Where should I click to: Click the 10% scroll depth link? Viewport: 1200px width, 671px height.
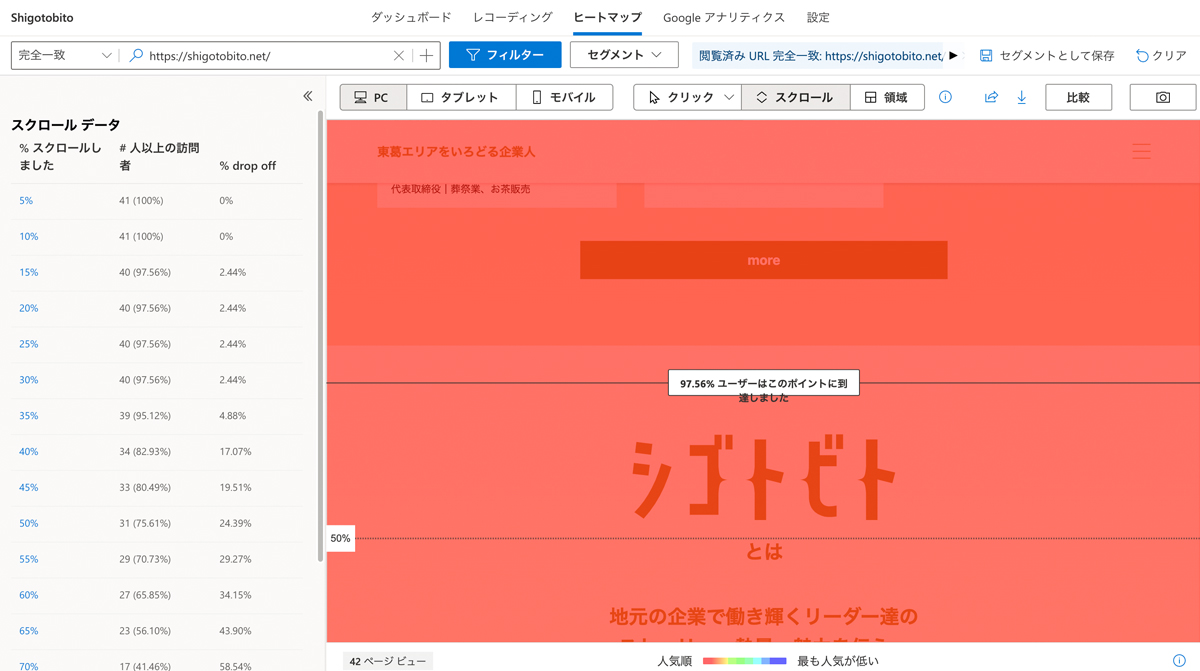(28, 237)
